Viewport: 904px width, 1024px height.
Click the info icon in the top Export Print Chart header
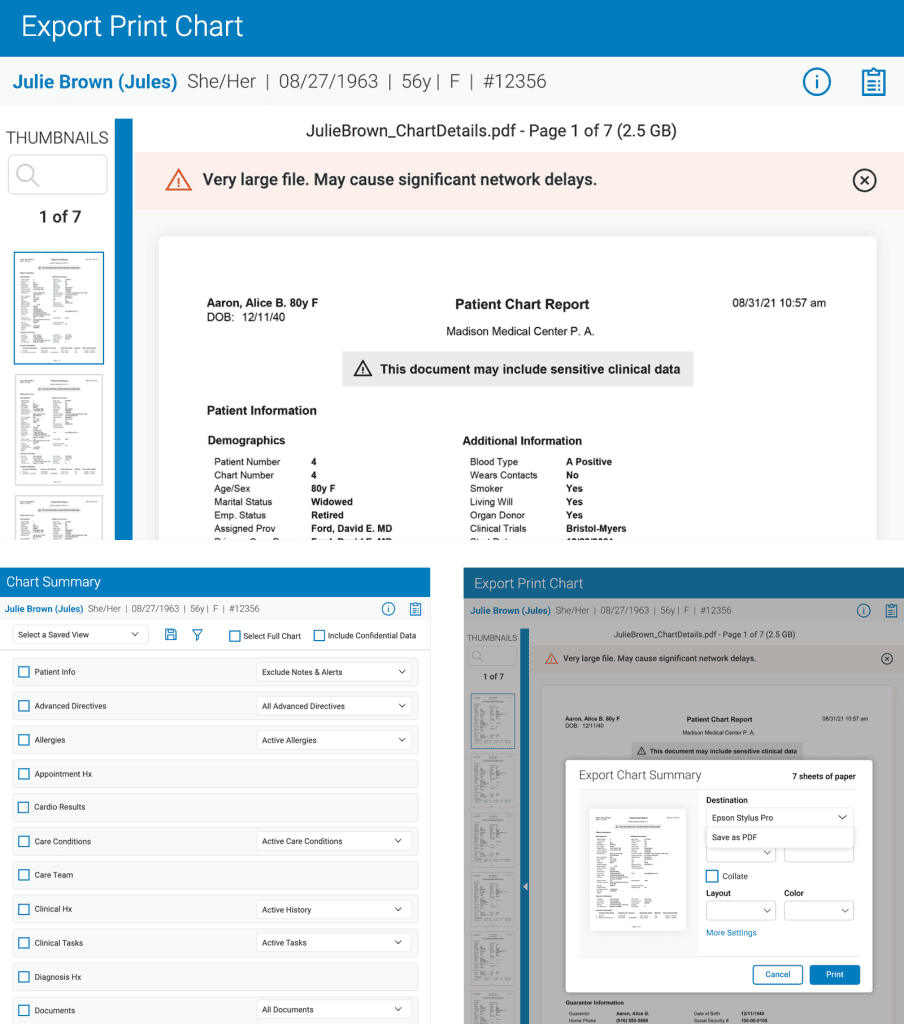point(816,83)
